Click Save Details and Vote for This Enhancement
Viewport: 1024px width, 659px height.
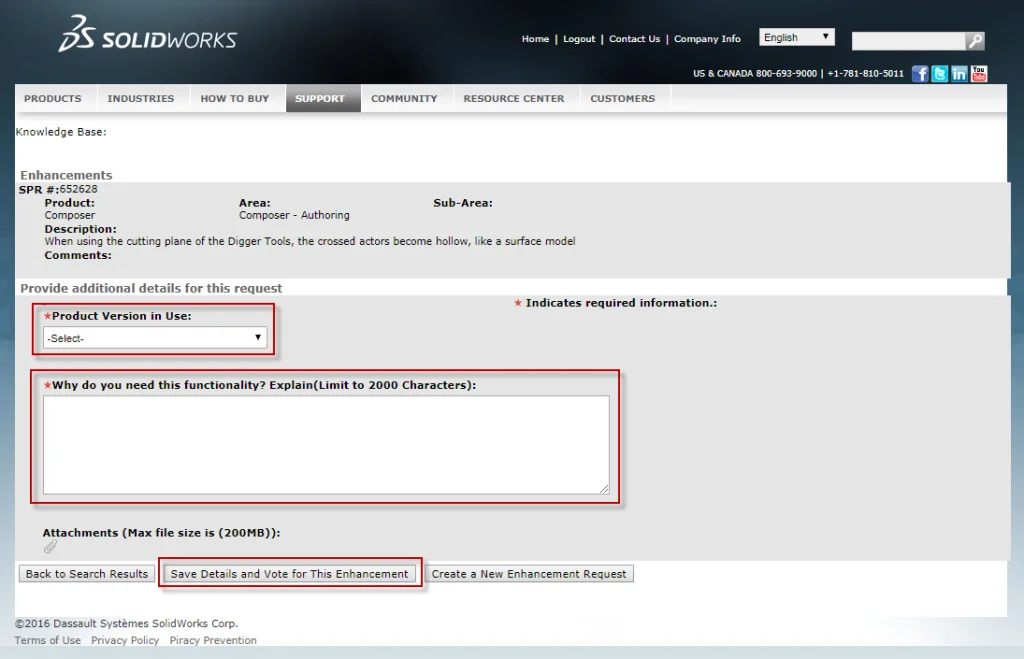[289, 573]
